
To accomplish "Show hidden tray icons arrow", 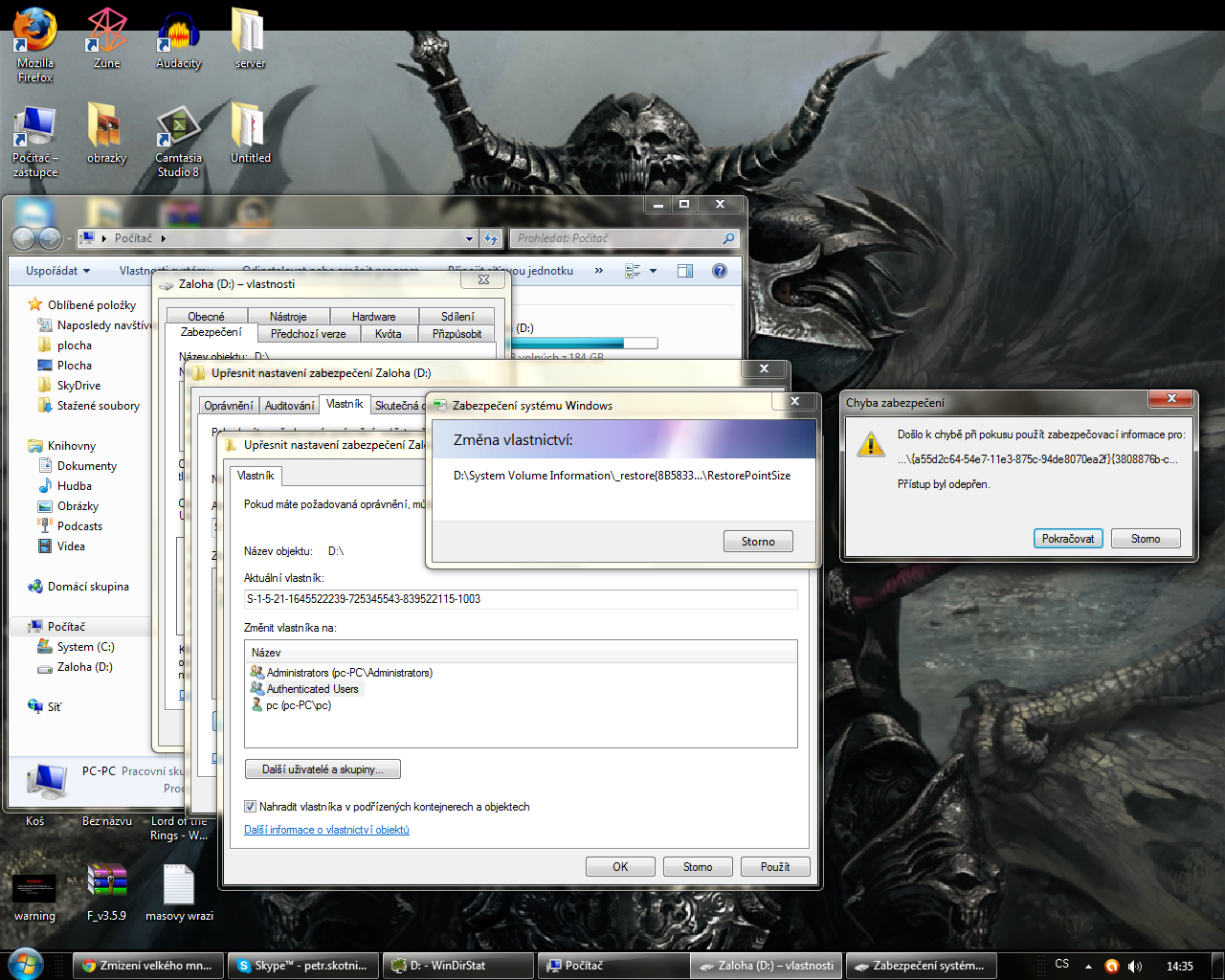I will 1088,966.
